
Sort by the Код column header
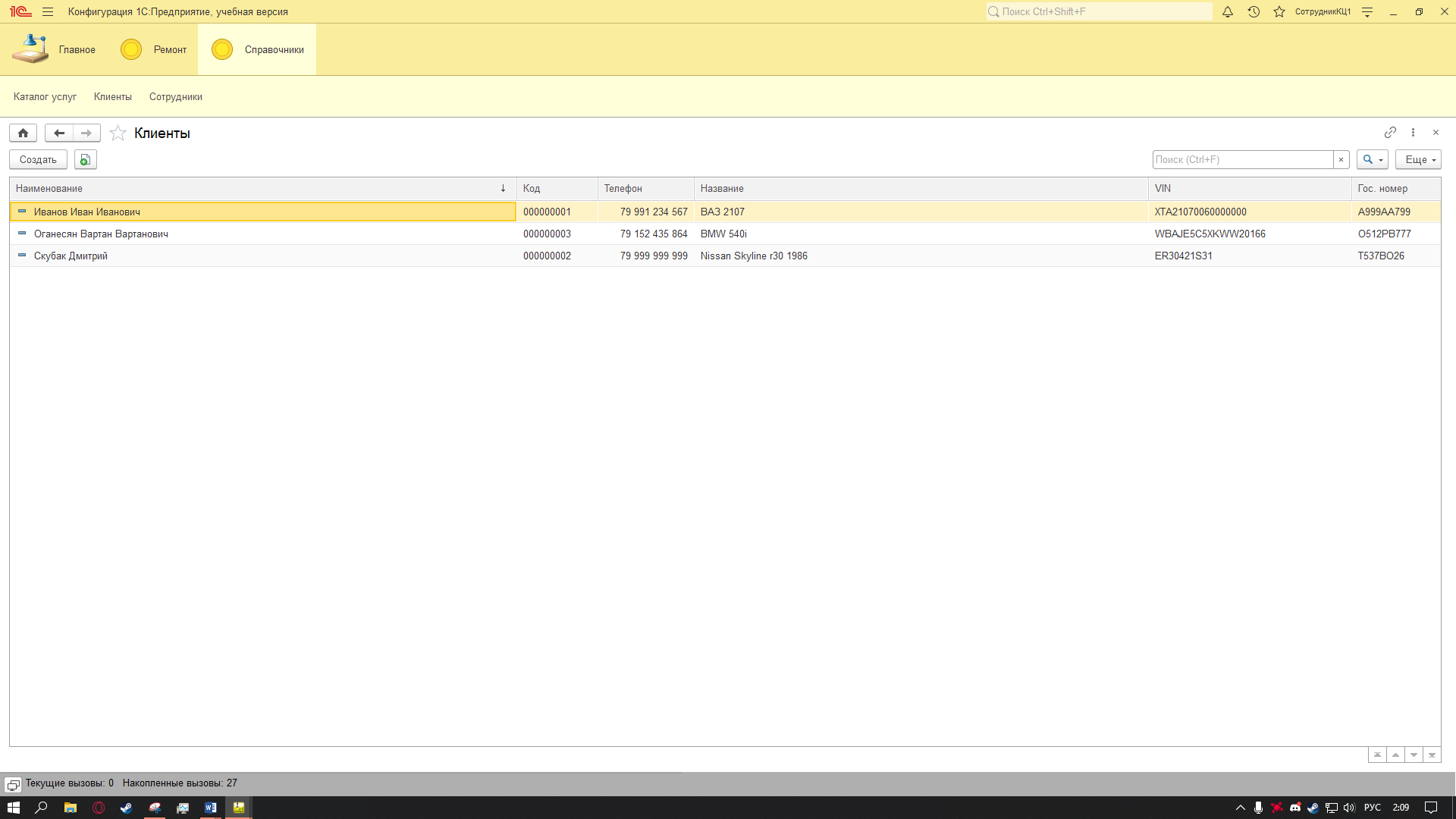click(x=557, y=189)
